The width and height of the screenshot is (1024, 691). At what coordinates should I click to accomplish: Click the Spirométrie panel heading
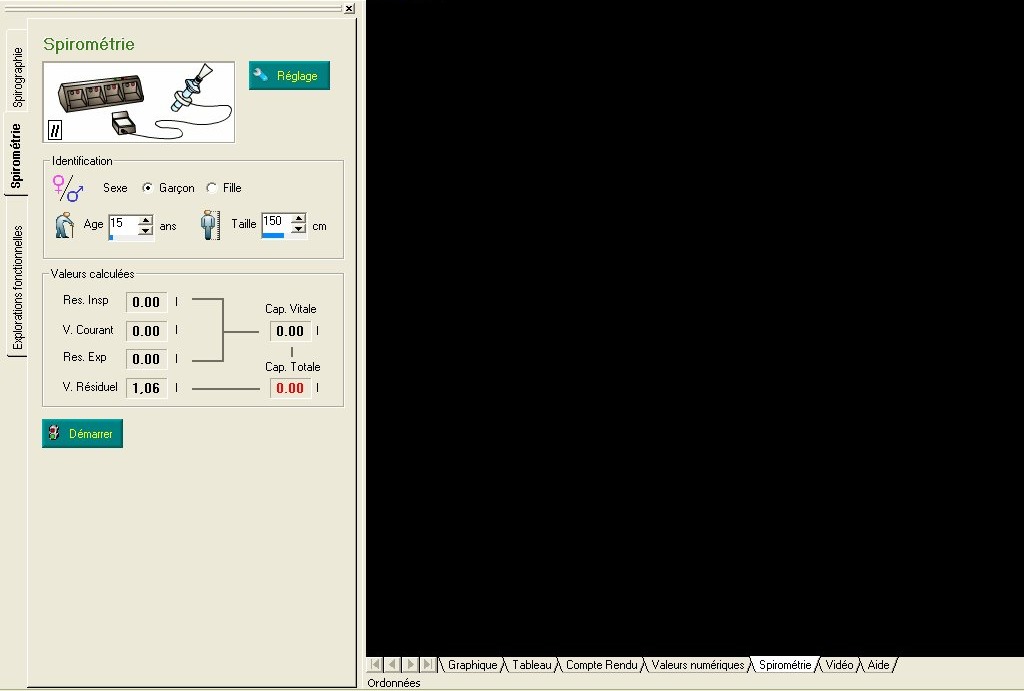click(89, 44)
